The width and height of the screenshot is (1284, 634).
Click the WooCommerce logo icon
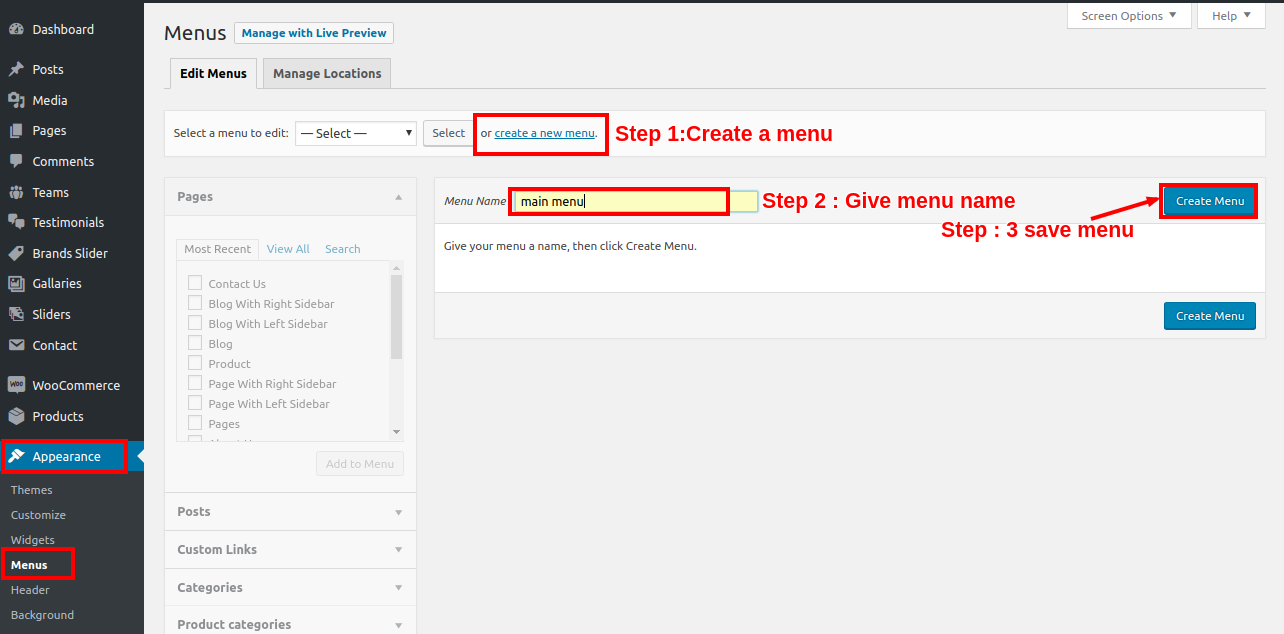16,385
